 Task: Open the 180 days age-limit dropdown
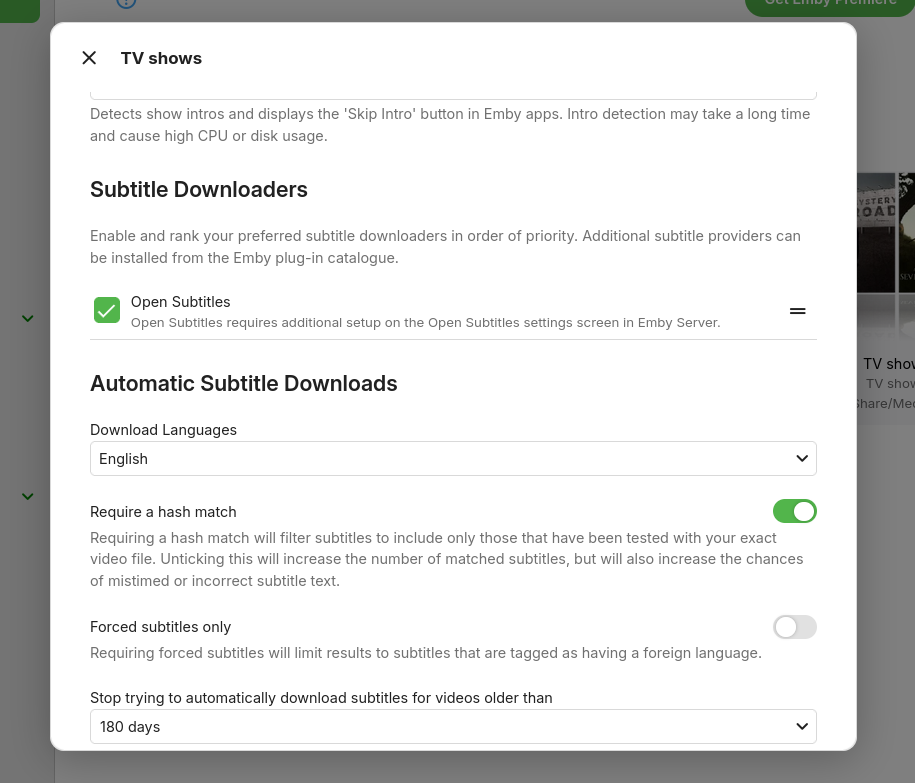[x=453, y=727]
